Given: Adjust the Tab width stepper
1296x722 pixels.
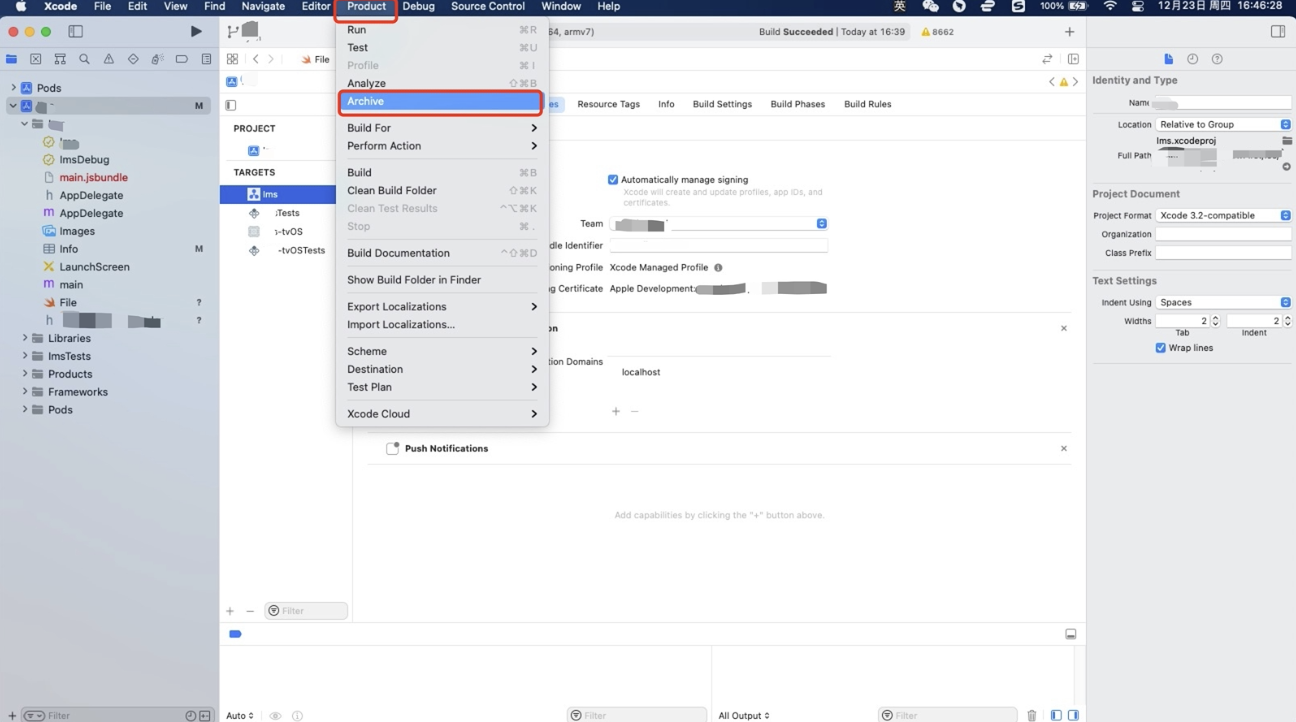Looking at the screenshot, I should coord(1216,321).
